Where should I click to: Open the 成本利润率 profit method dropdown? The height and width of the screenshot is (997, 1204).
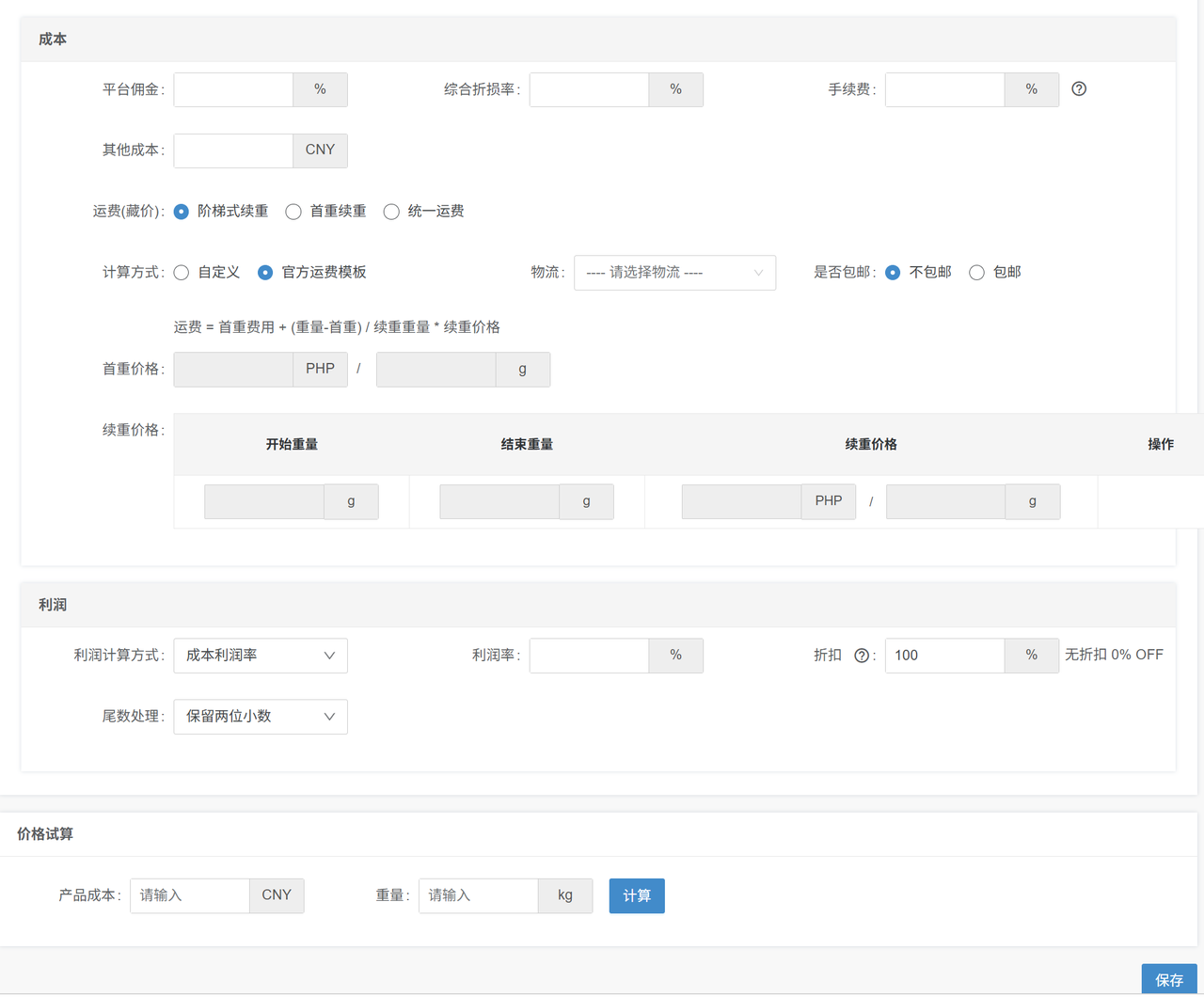click(x=261, y=656)
